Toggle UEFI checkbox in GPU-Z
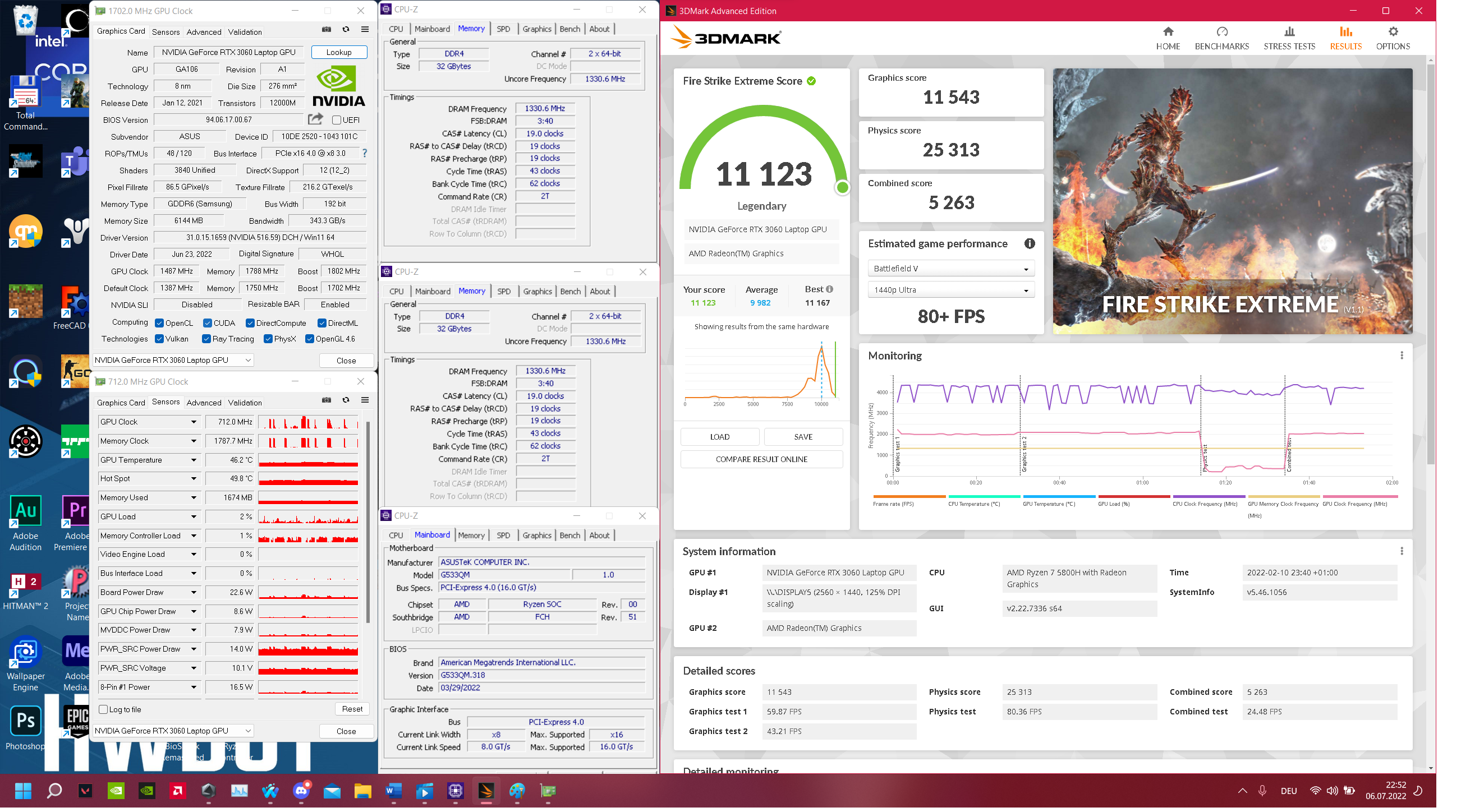The height and width of the screenshot is (812, 1461). click(x=336, y=120)
